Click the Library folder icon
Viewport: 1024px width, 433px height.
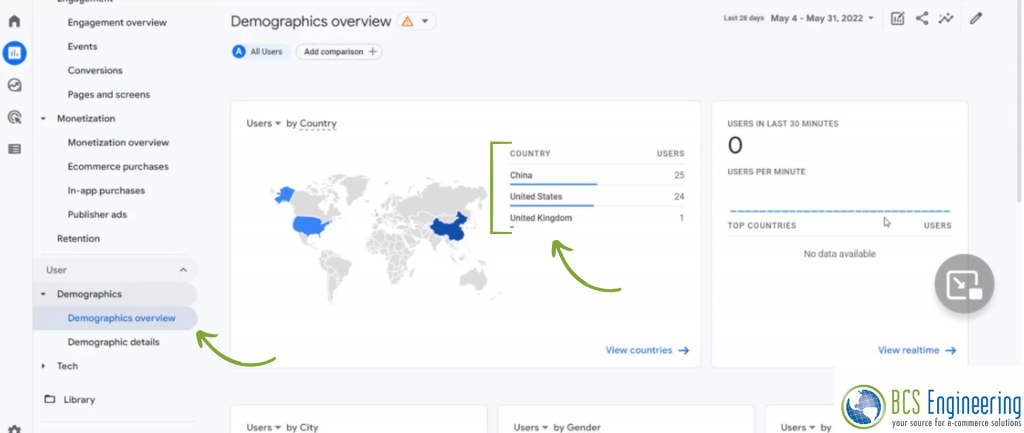pos(50,399)
